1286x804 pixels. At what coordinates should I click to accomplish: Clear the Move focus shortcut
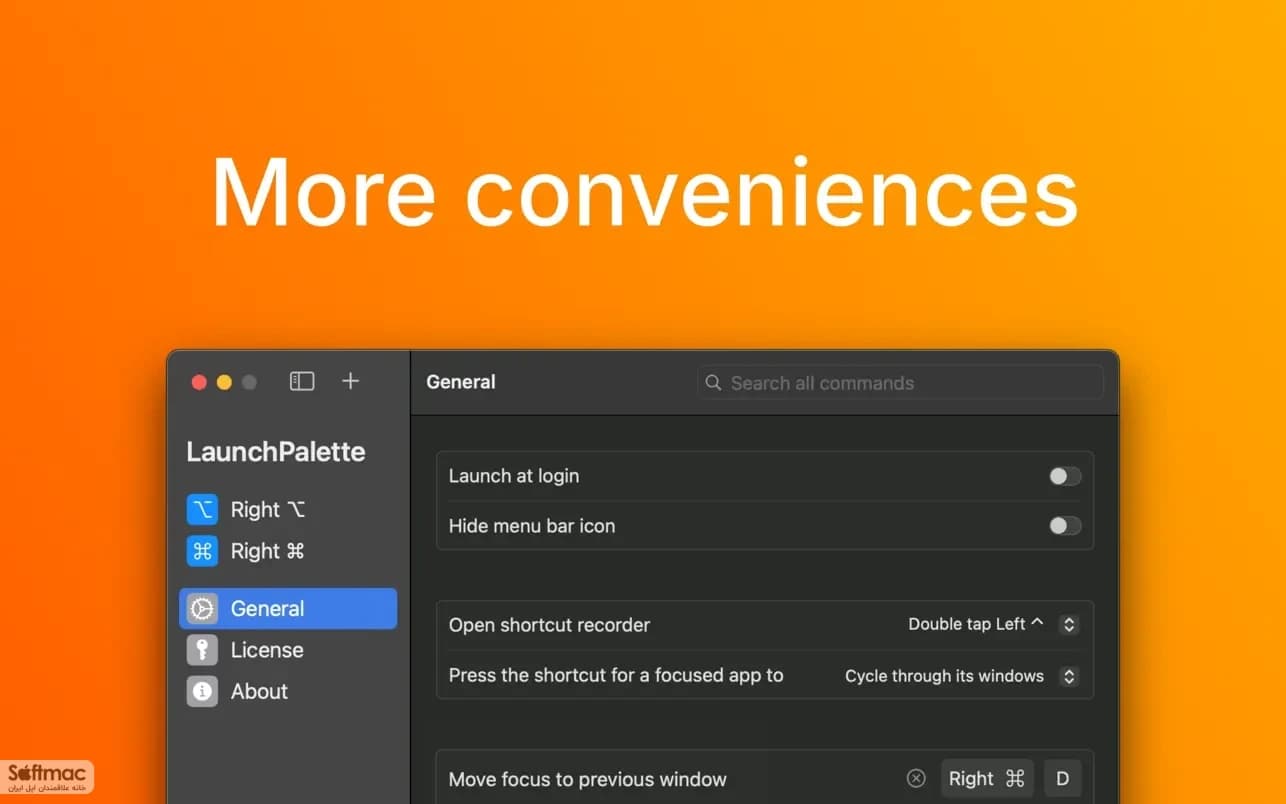click(x=916, y=778)
